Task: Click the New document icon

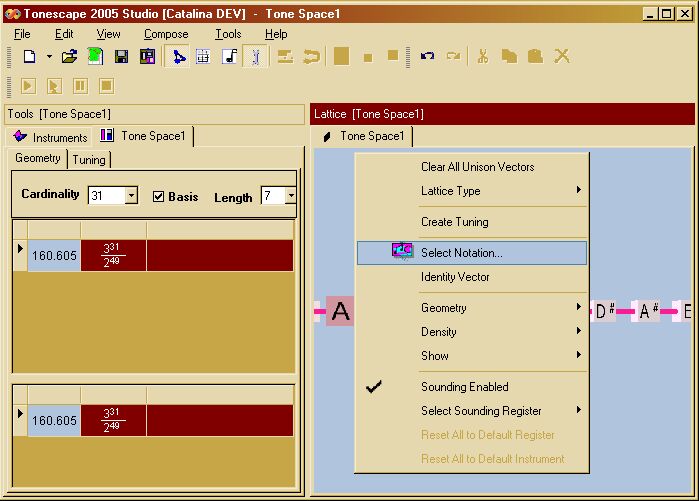Action: [29, 57]
